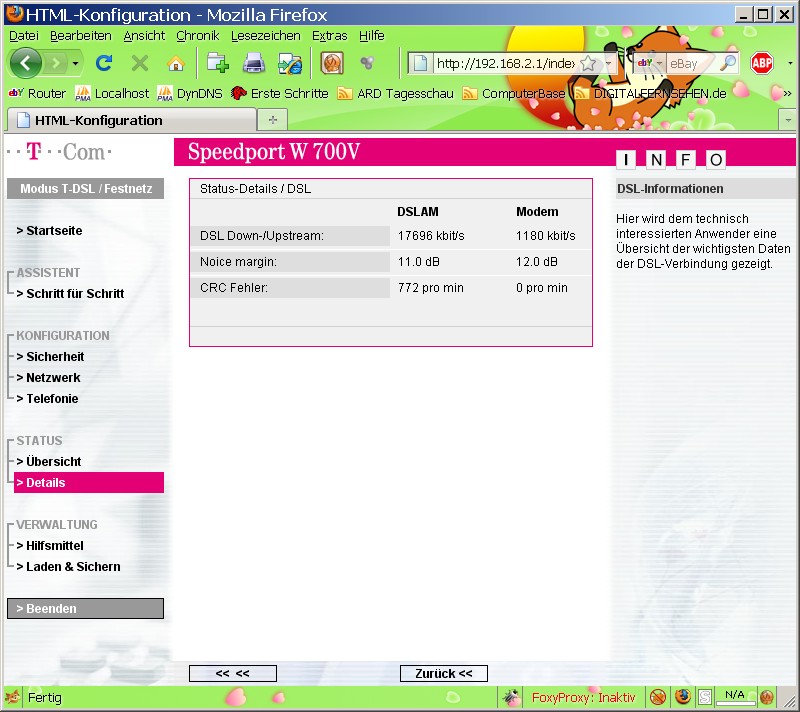Click the FoxyProxy: Inaktiv status text
Viewport: 800px width, 712px height.
pos(583,697)
